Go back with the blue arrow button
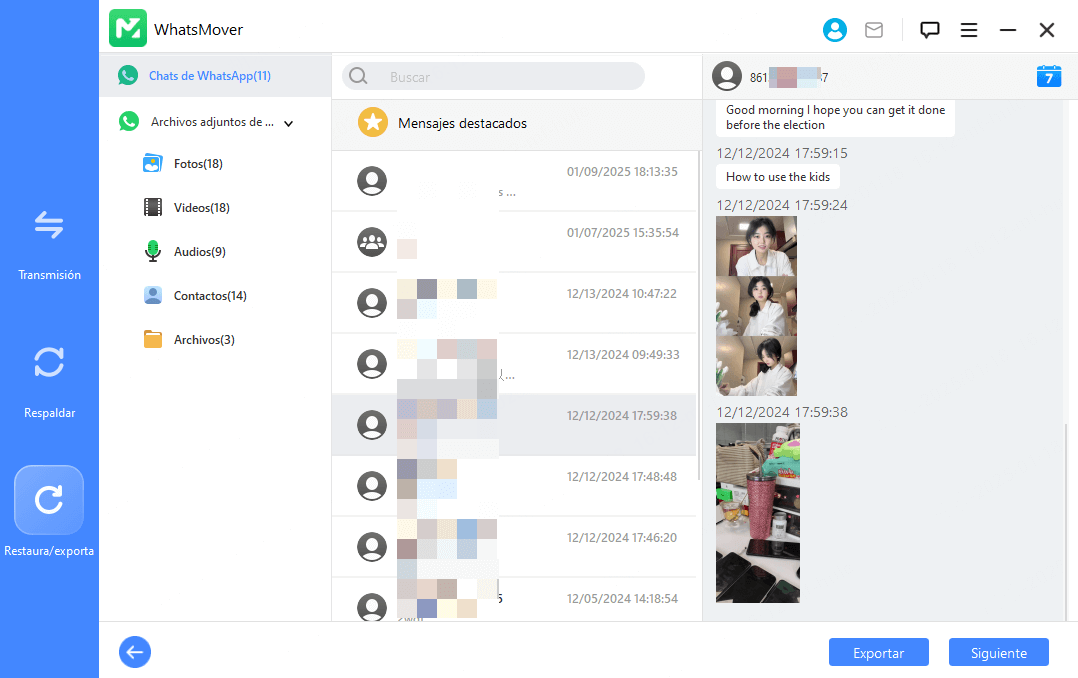 point(135,653)
